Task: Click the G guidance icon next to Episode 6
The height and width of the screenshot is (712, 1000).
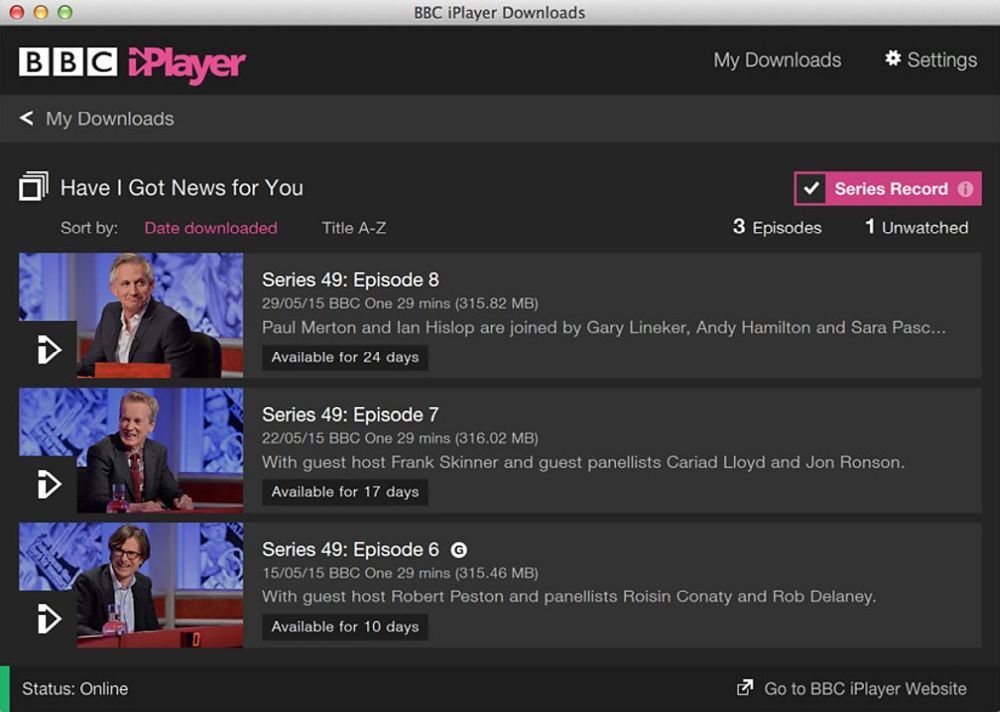Action: 458,549
